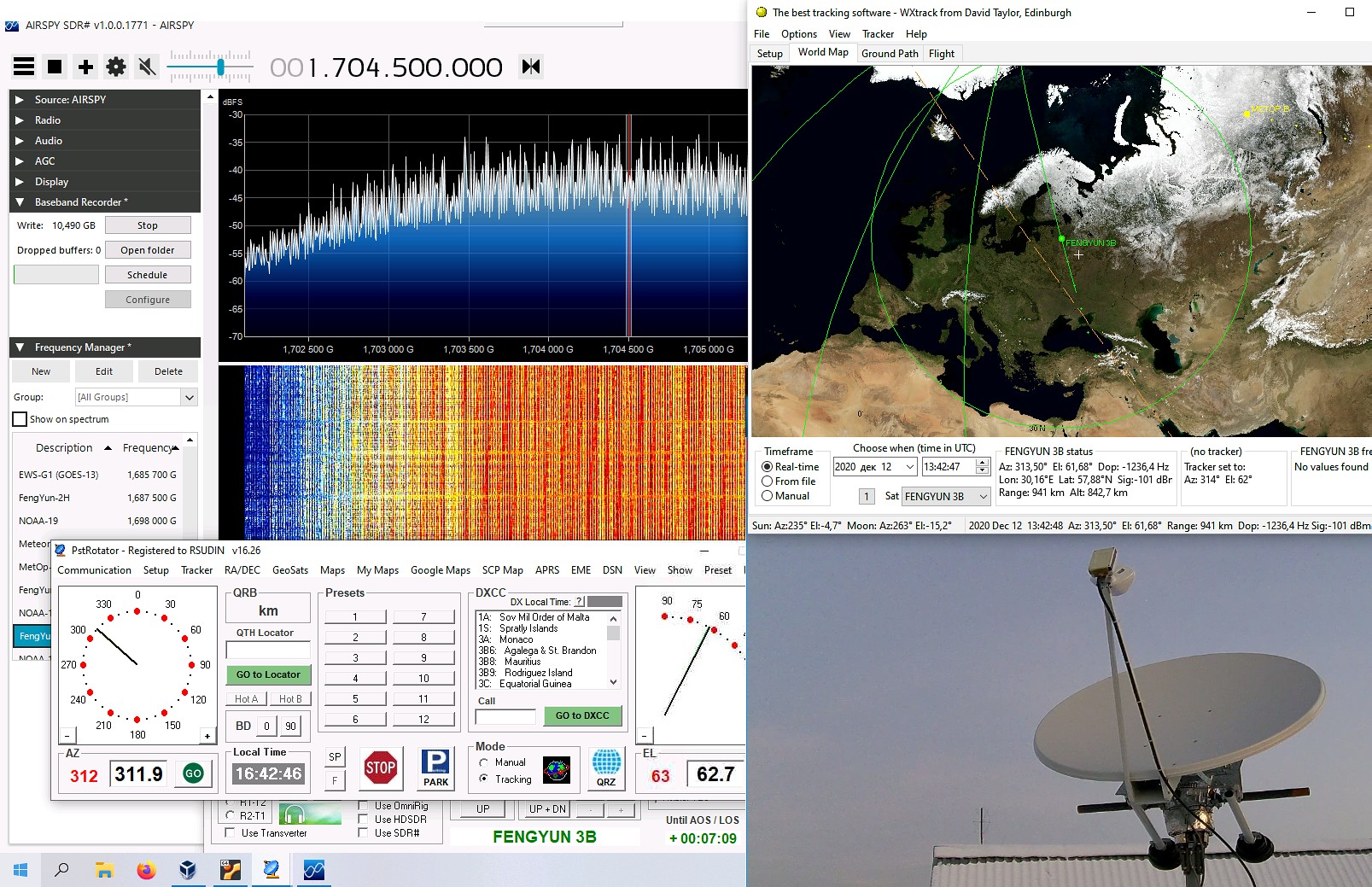Click Open folder in Baseband Recorder
The height and width of the screenshot is (887, 1372).
coord(148,250)
